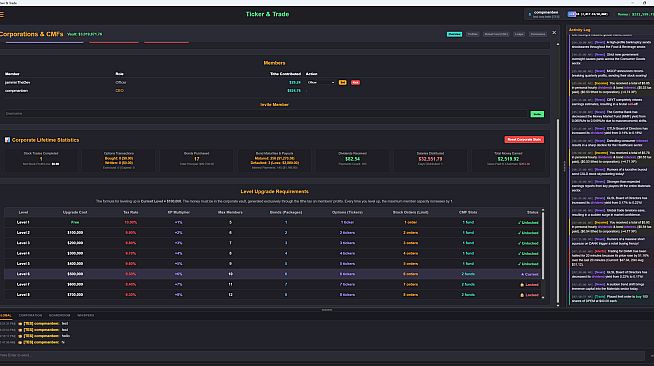Click the Total Money Earned statistic card

pyautogui.click(x=508, y=160)
